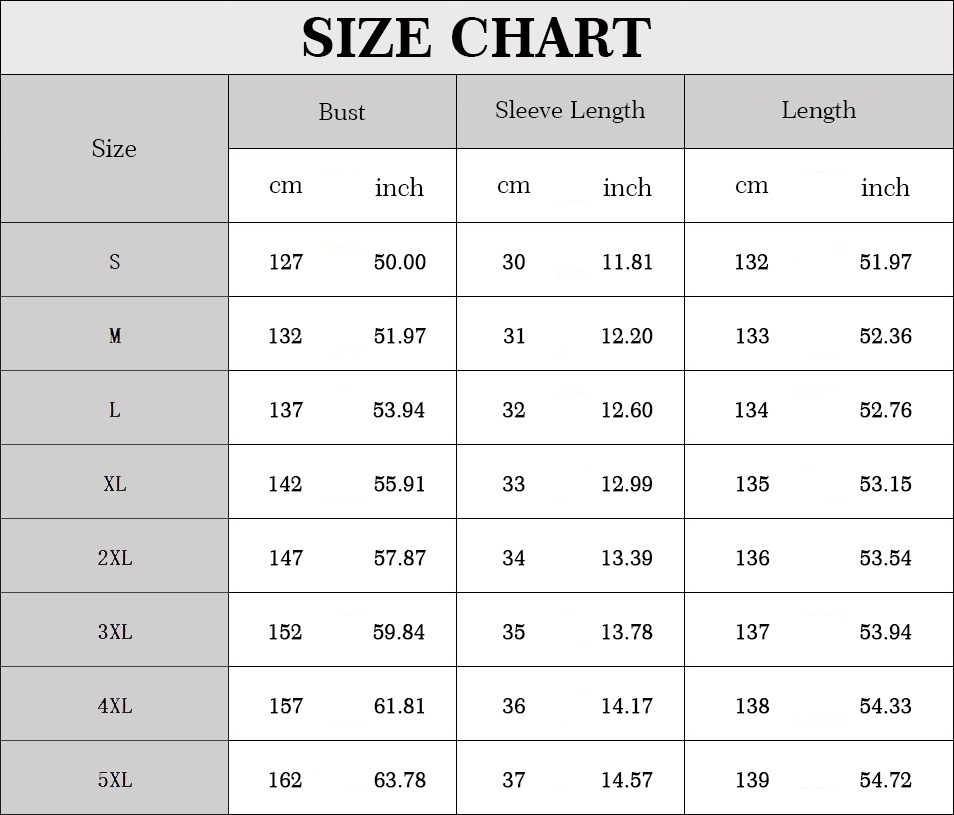Select the Size column header
The image size is (954, 815).
pyautogui.click(x=114, y=148)
